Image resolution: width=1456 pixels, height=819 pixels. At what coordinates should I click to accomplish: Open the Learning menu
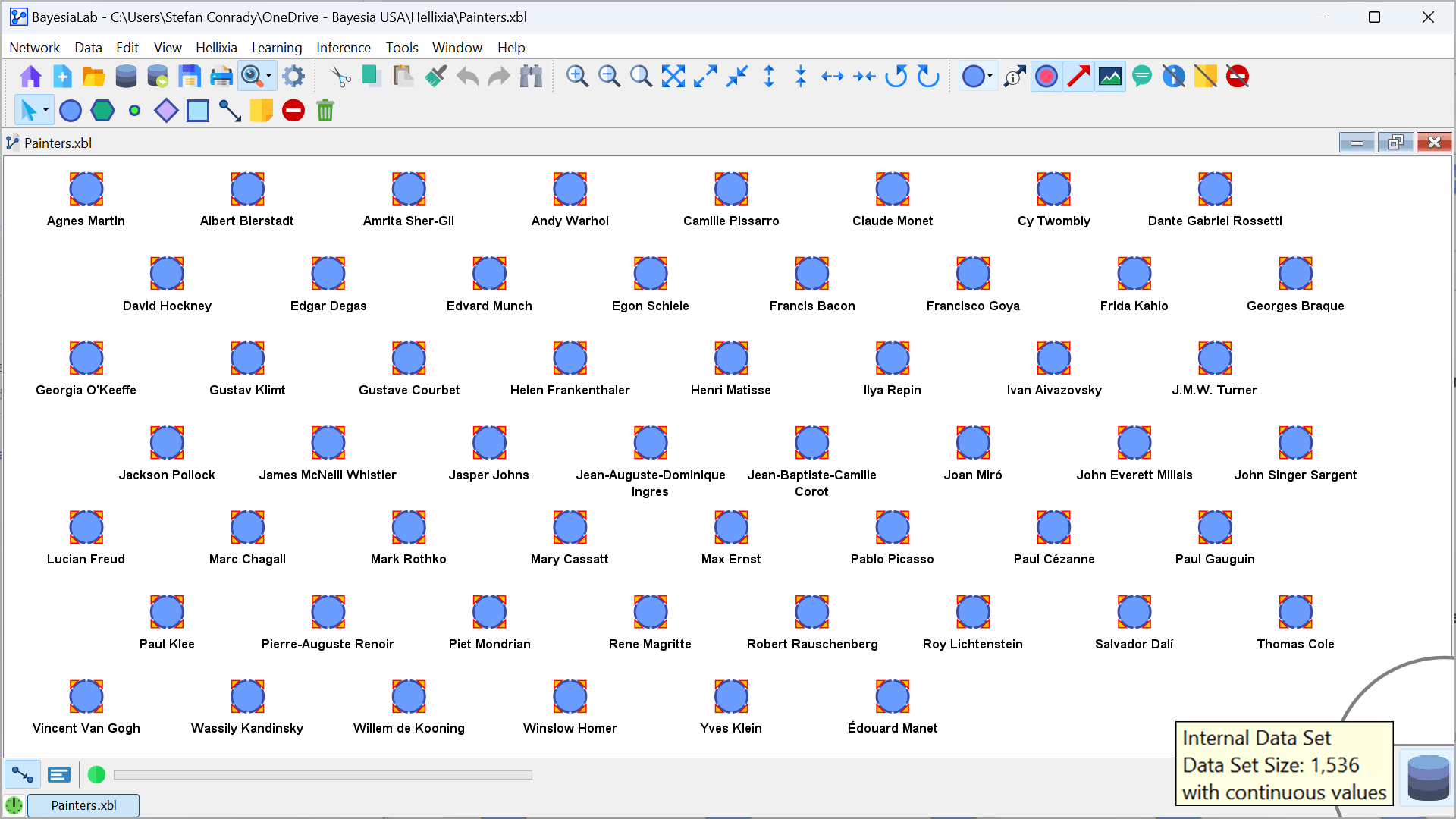click(276, 48)
